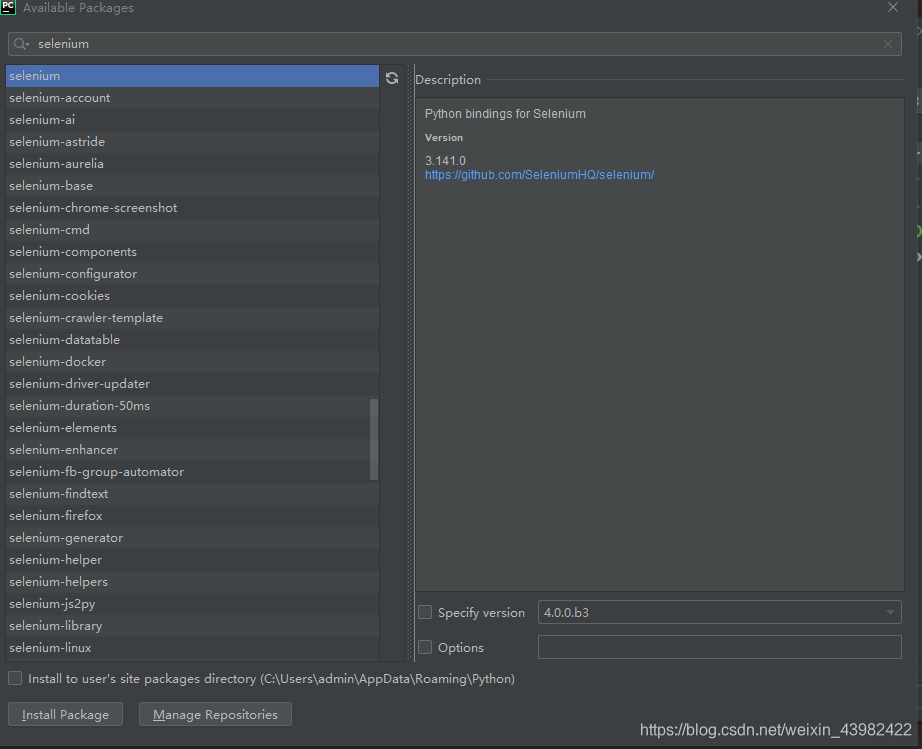Viewport: 922px width, 749px height.
Task: Click the Python bindings for Selenium description
Action: (x=505, y=114)
